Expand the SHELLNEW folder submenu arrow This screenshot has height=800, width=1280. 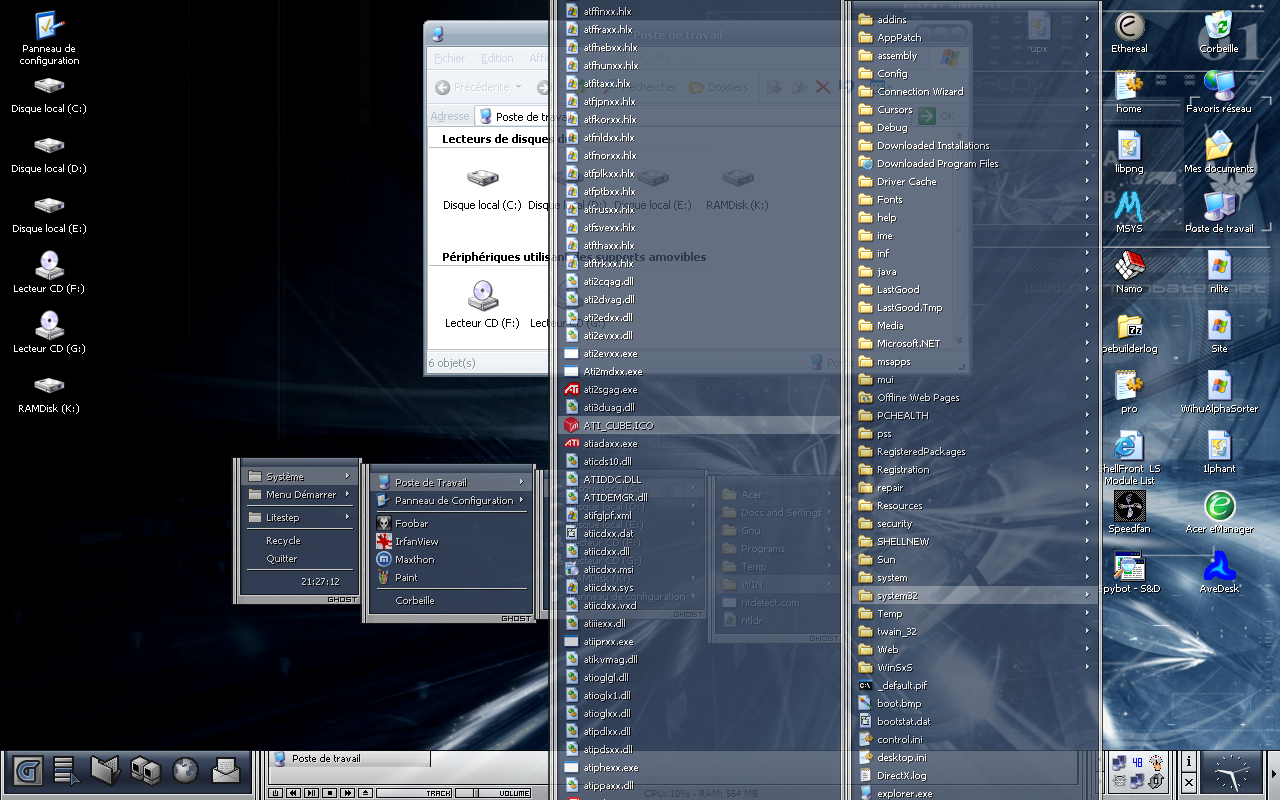[x=1088, y=541]
